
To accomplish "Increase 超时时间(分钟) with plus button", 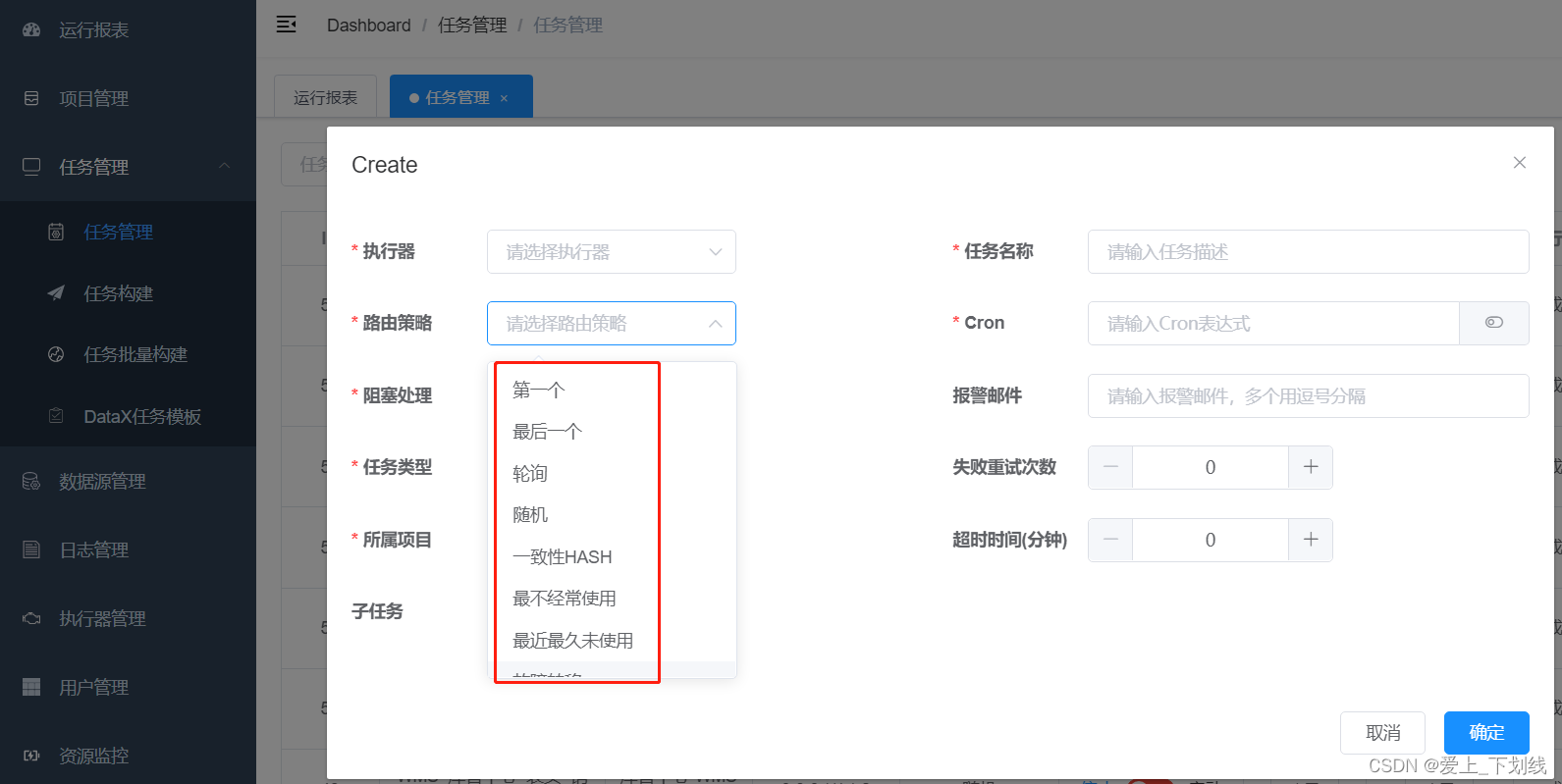I will [1311, 540].
